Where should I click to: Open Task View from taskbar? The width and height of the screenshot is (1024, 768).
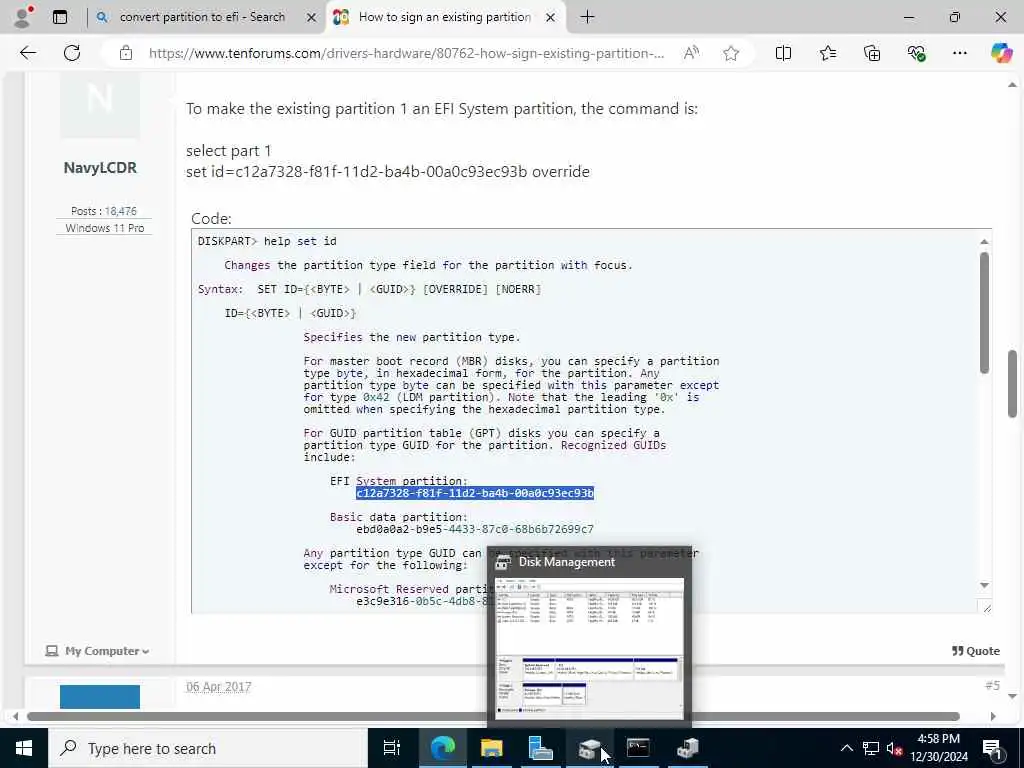392,748
